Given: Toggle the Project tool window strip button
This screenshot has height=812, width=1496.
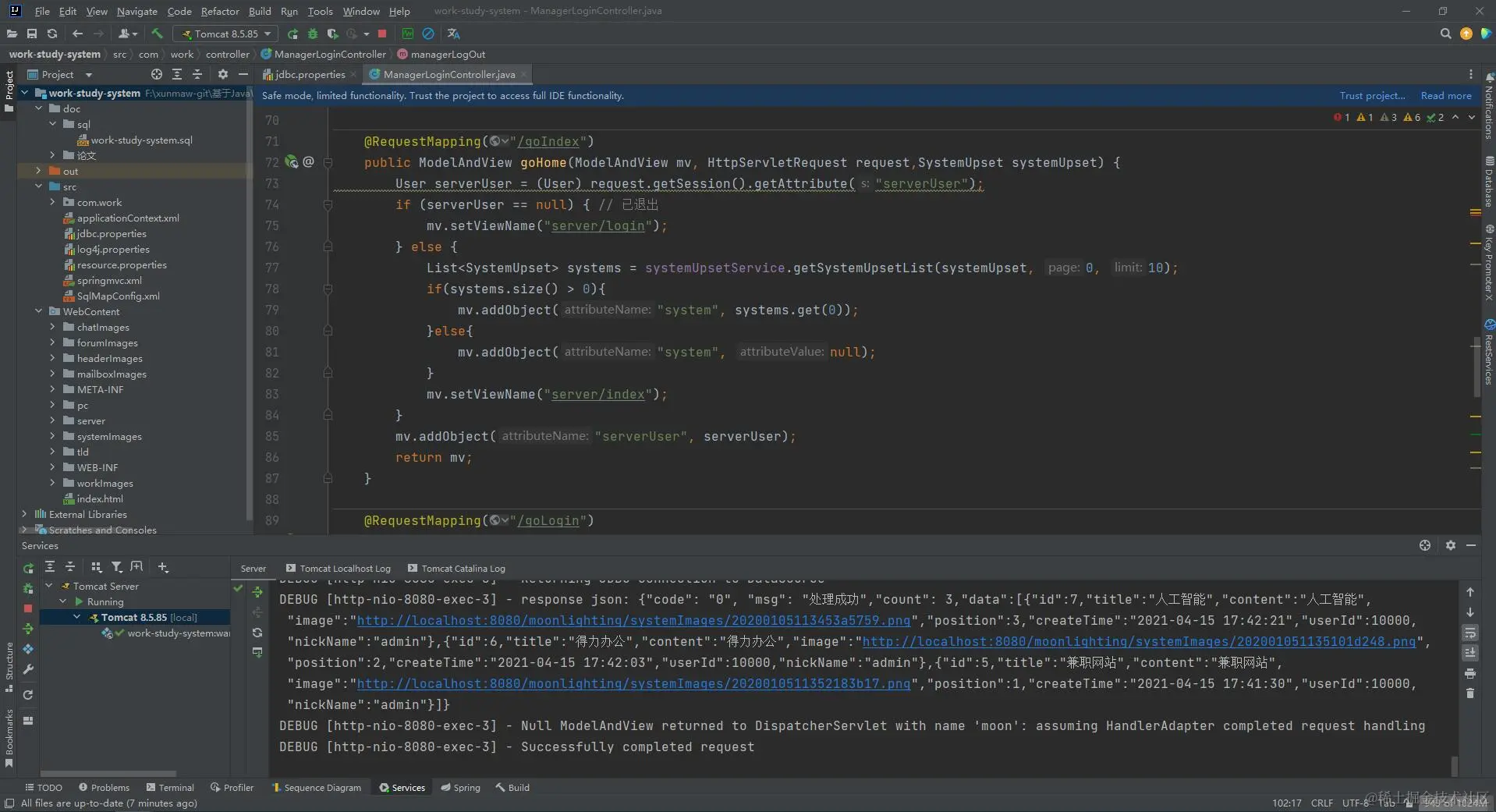Looking at the screenshot, I should [x=9, y=91].
